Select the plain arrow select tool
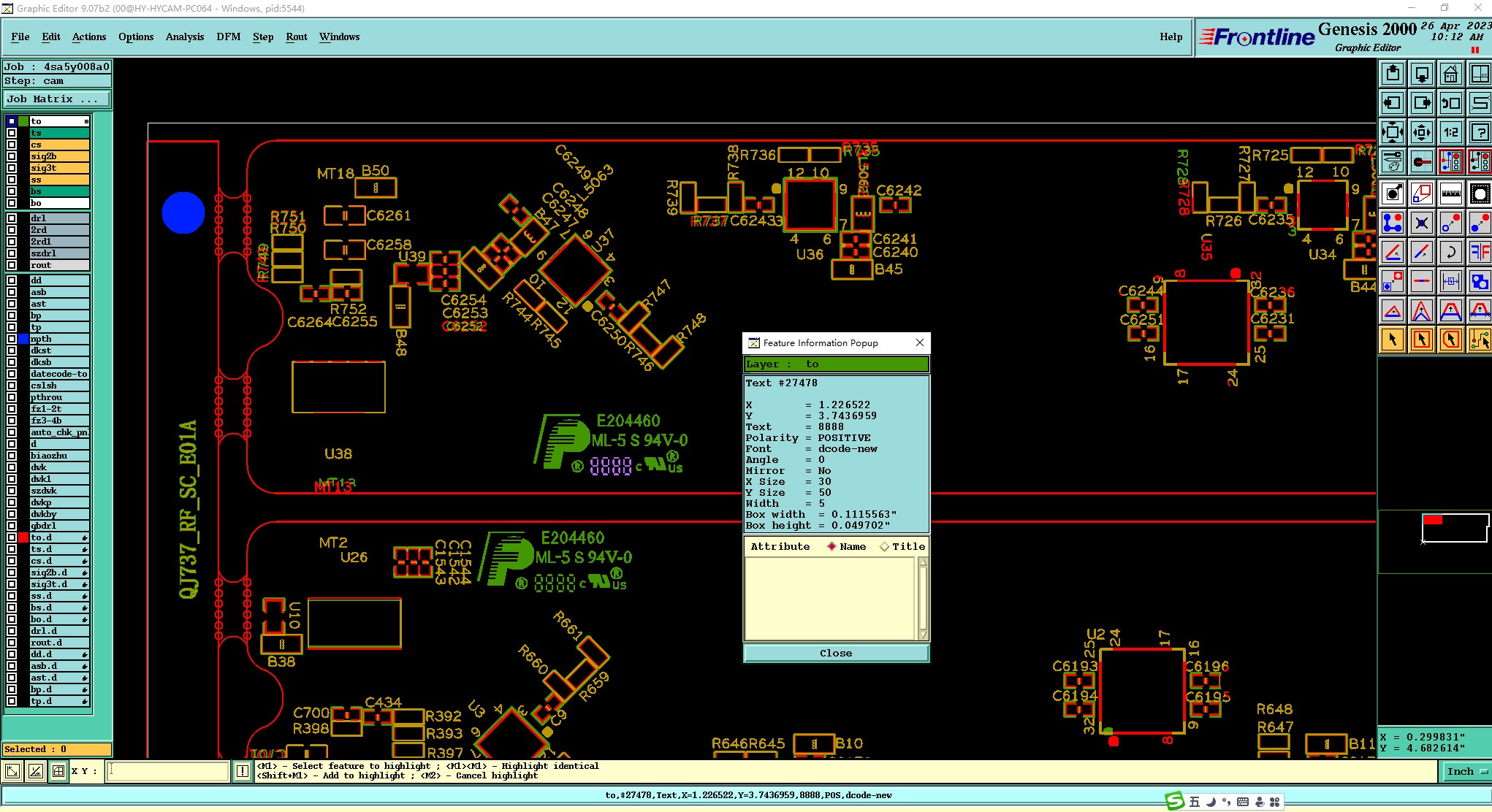This screenshot has width=1492, height=812. click(1393, 340)
